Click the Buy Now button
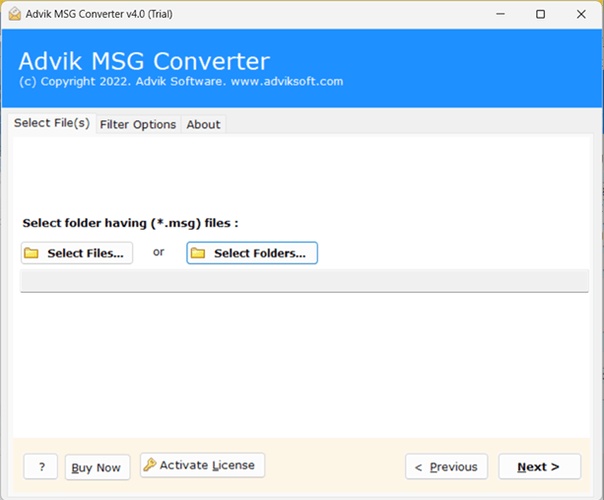The width and height of the screenshot is (604, 500). [x=97, y=467]
